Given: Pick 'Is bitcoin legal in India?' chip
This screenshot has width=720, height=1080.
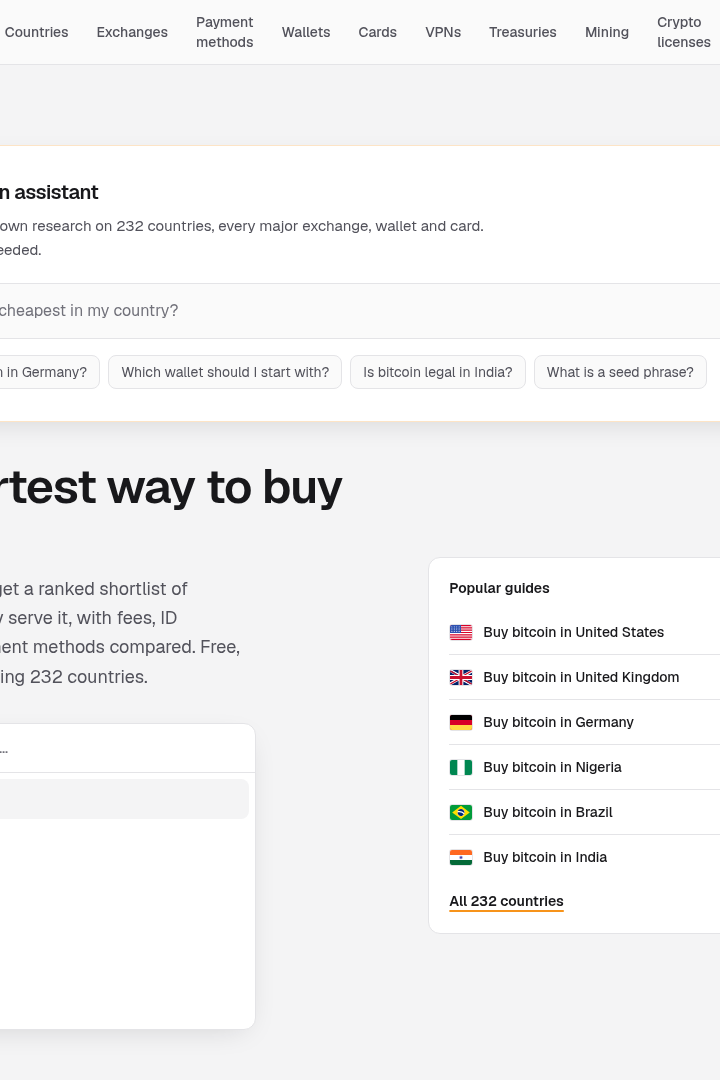Looking at the screenshot, I should click(x=438, y=372).
